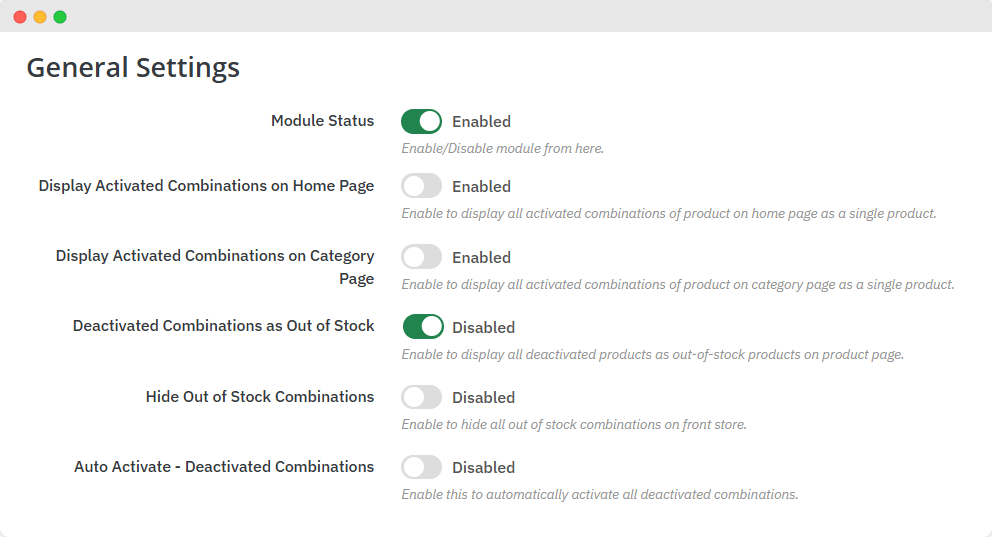The image size is (992, 537).
Task: Click Display Activated Combinations on Home Page label
Action: point(206,186)
